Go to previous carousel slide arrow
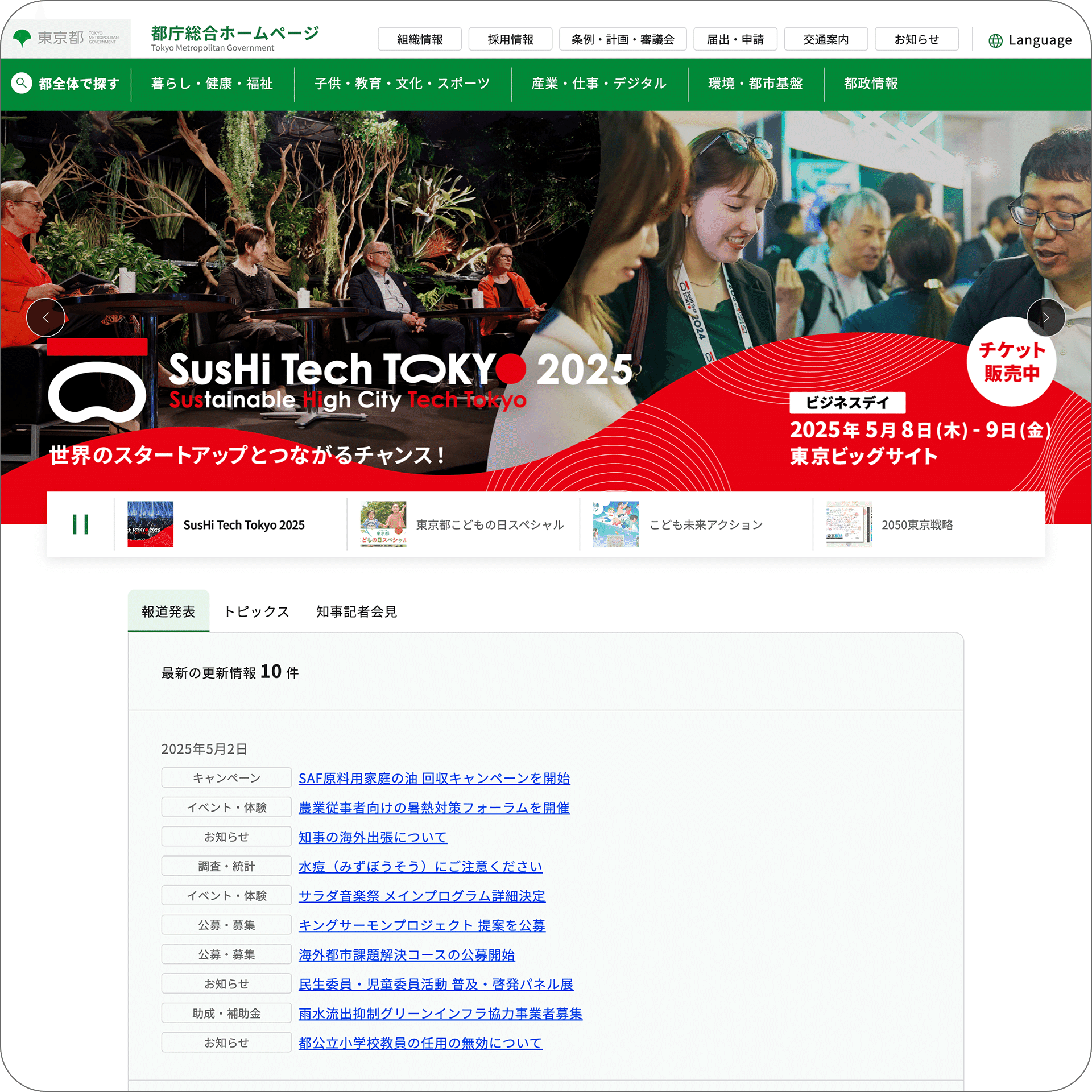The width and height of the screenshot is (1092, 1092). point(45,317)
